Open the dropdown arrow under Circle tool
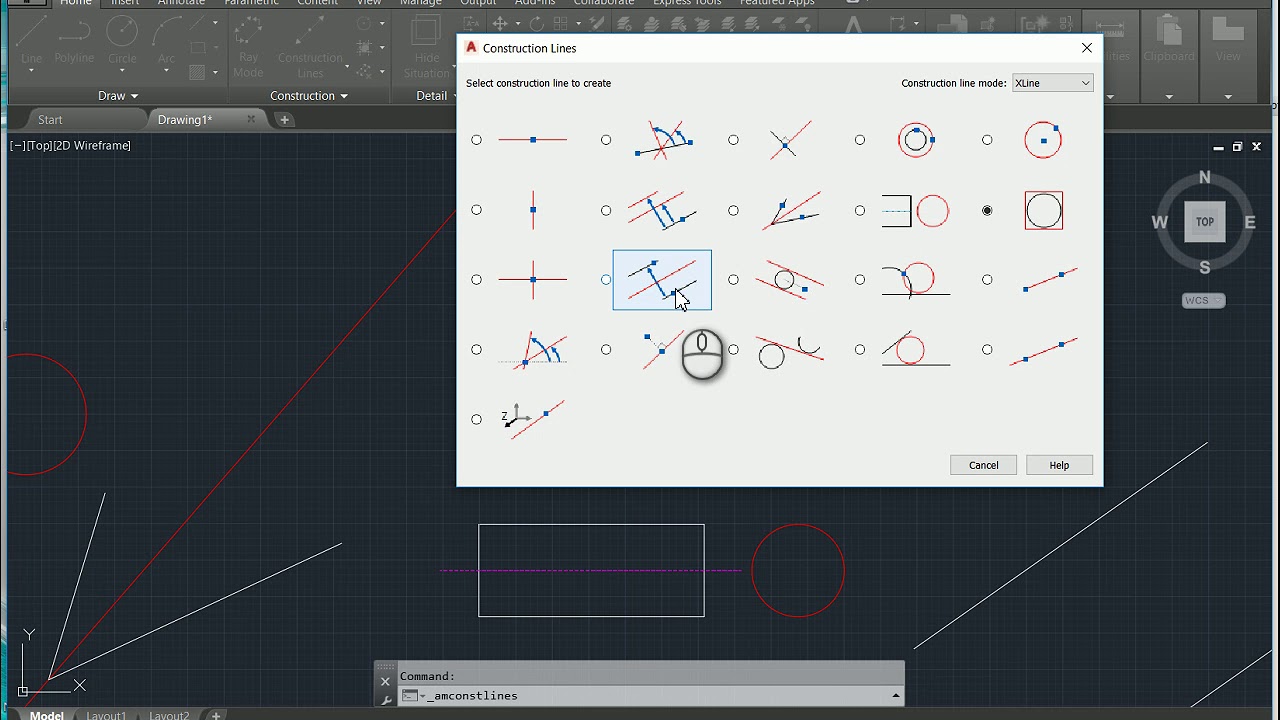The height and width of the screenshot is (720, 1280). pos(122,71)
